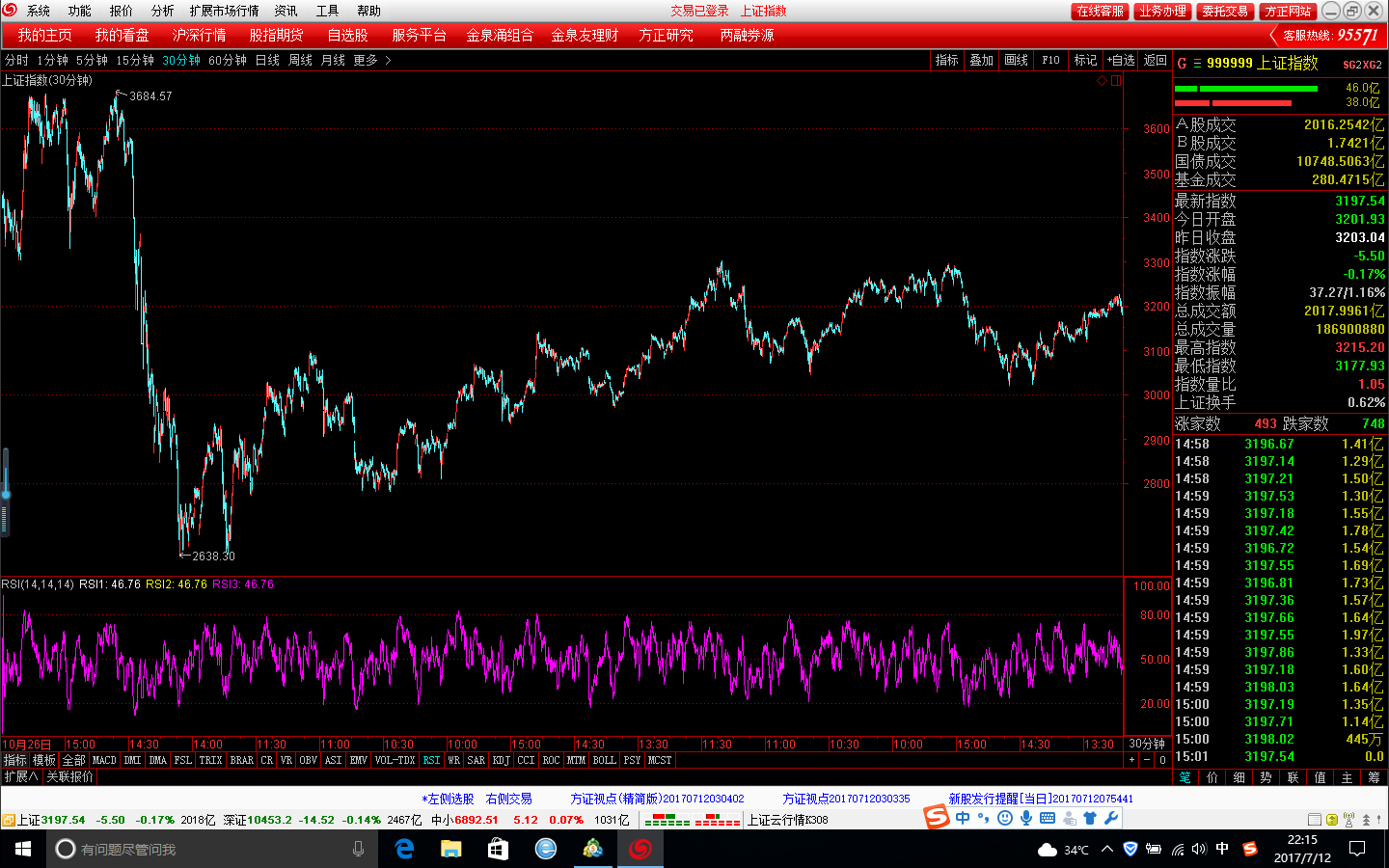Viewport: 1389px width, 868px height.
Task: Click the signal tower icon in the status bar
Action: click(1348, 820)
